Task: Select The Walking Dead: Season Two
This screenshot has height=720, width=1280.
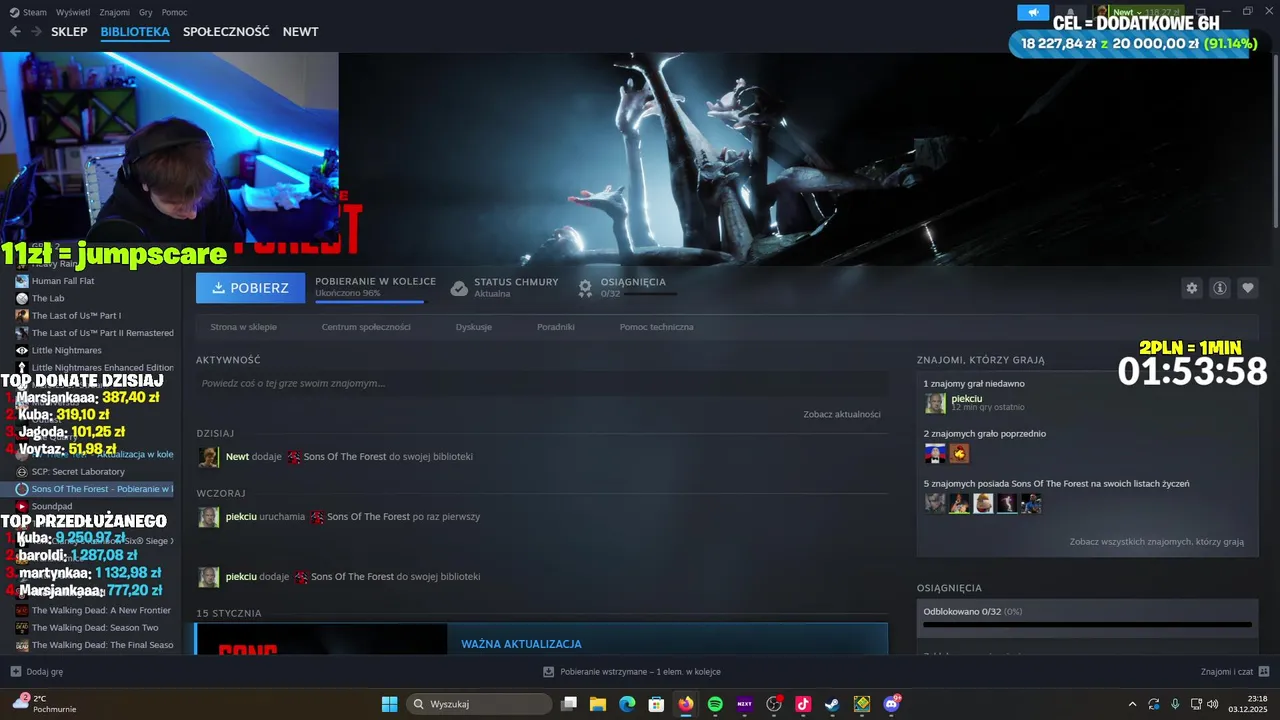Action: click(87, 628)
